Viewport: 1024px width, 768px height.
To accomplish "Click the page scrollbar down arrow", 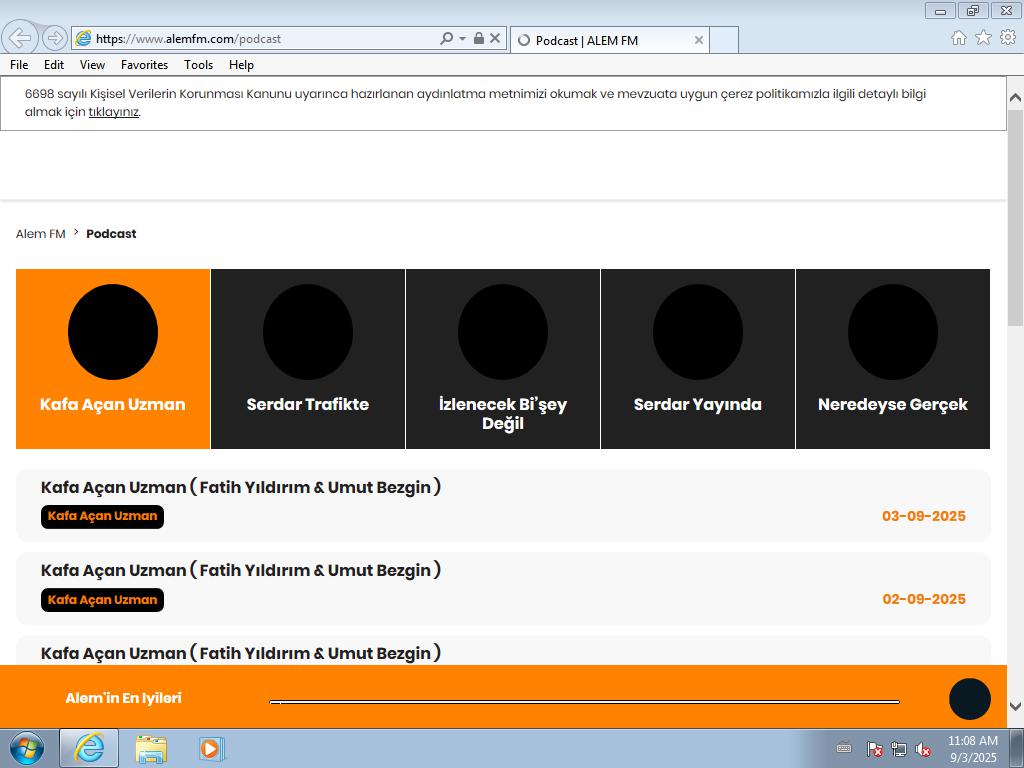I will coord(1016,706).
